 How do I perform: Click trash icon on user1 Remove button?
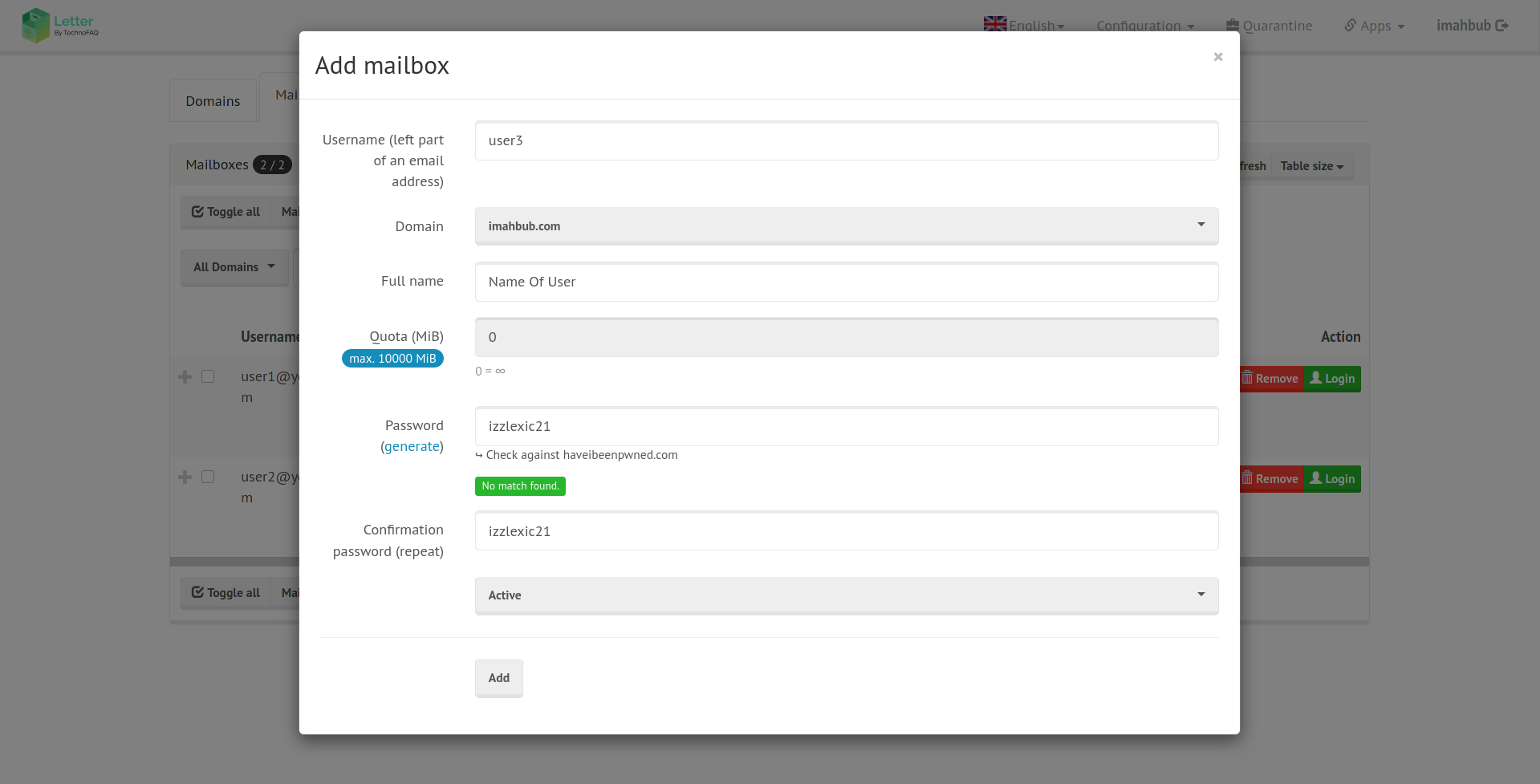click(1247, 378)
